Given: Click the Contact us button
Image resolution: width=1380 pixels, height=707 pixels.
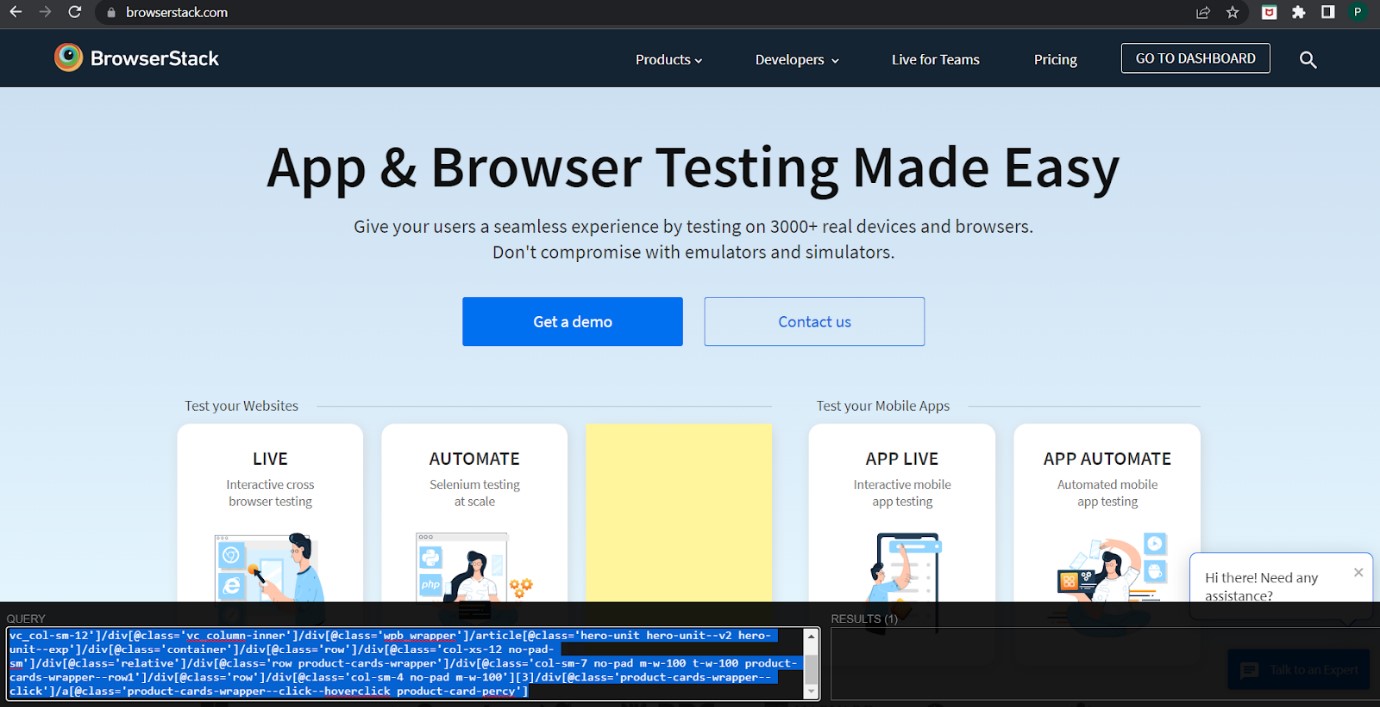Looking at the screenshot, I should (813, 321).
